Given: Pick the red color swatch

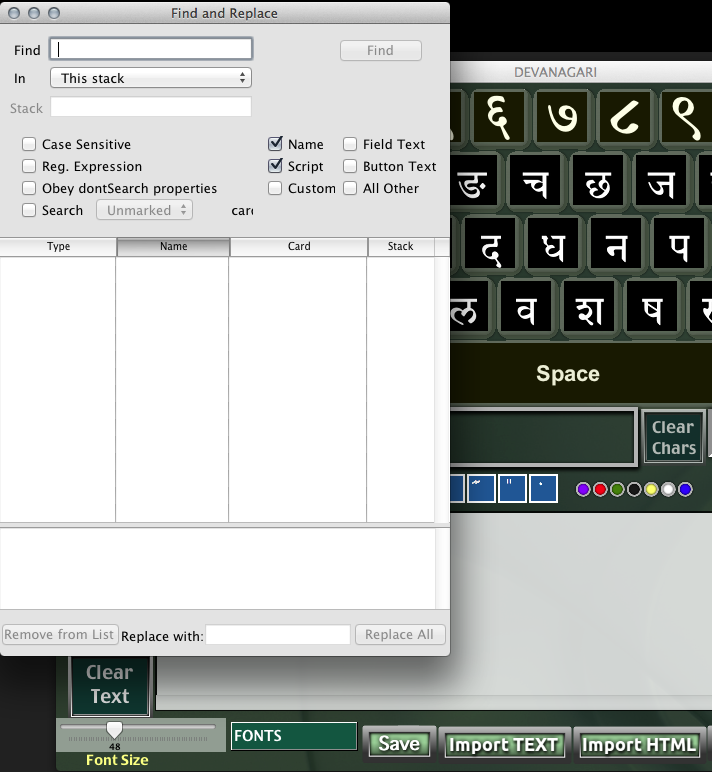Looking at the screenshot, I should (600, 489).
